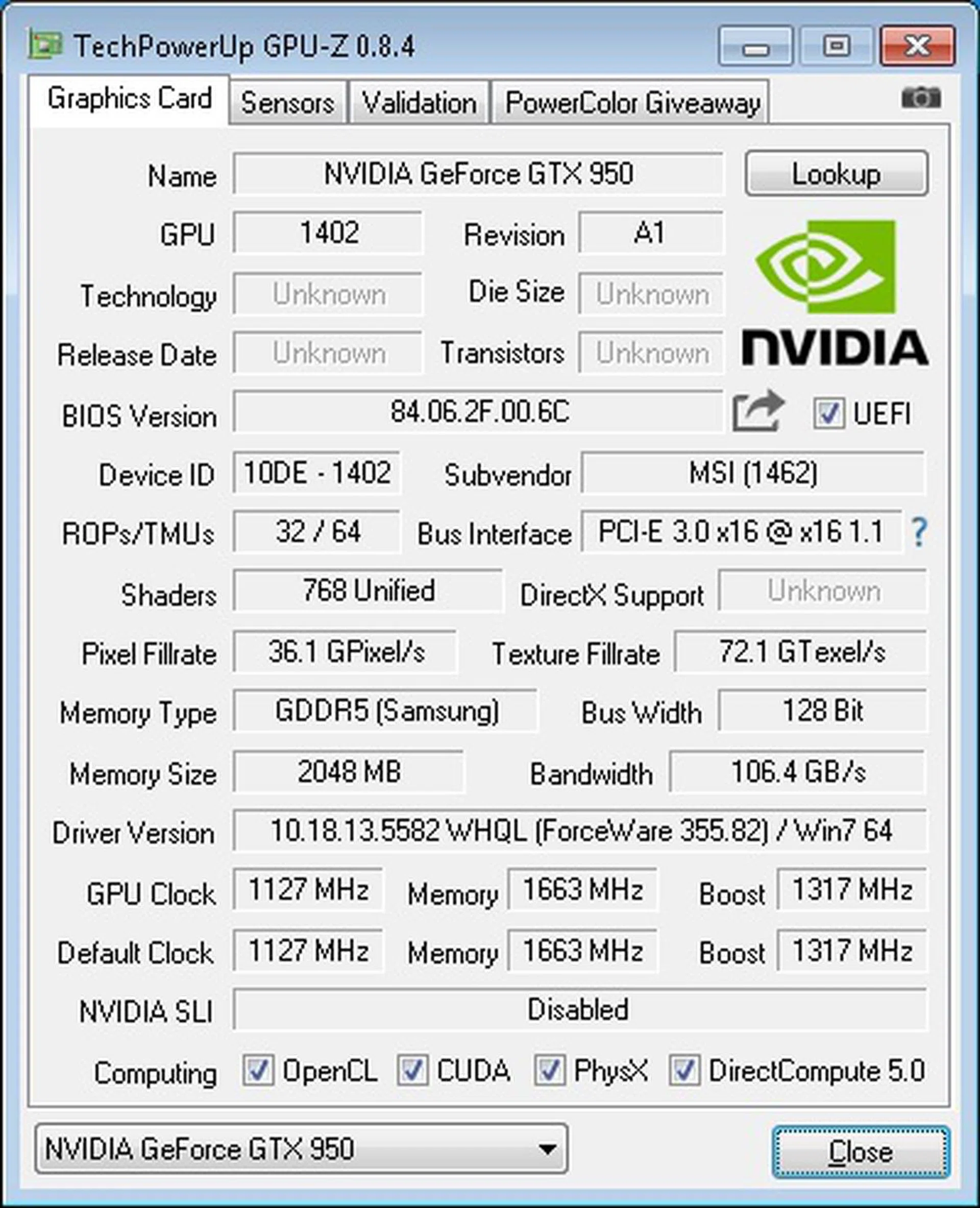Click the BIOS Version field

click(478, 412)
